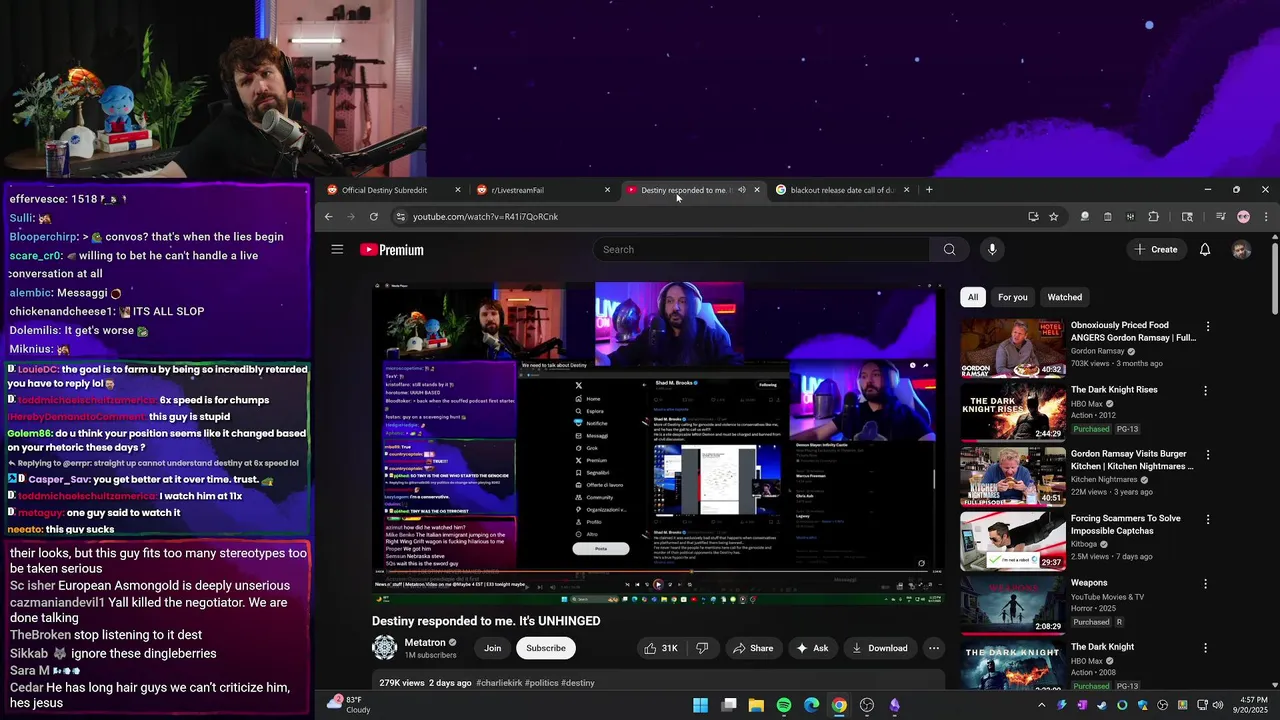Image resolution: width=1280 pixels, height=720 pixels.
Task: Open Chrome from the taskbar
Action: point(839,705)
